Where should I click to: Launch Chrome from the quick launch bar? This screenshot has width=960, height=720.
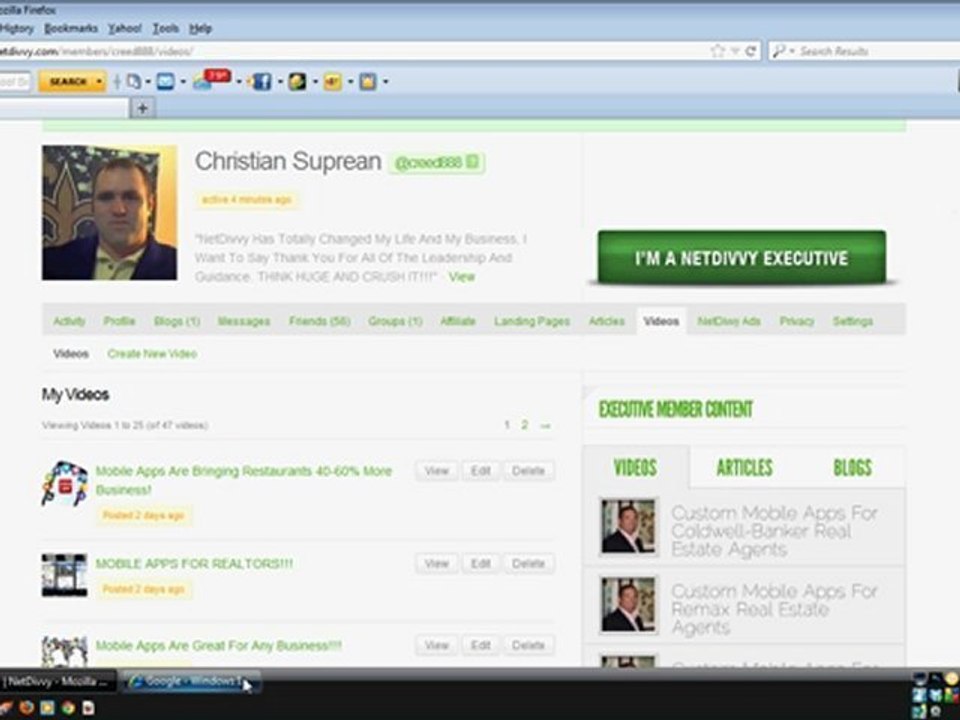pyautogui.click(x=68, y=708)
